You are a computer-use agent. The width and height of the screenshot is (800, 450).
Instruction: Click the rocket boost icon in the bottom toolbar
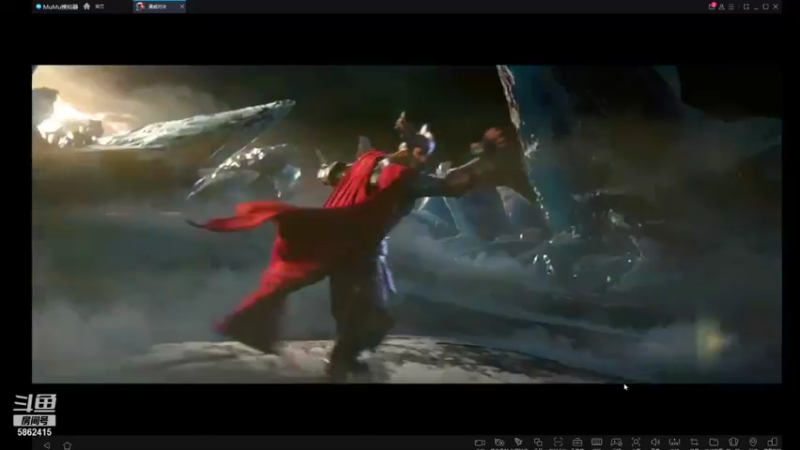click(x=518, y=442)
